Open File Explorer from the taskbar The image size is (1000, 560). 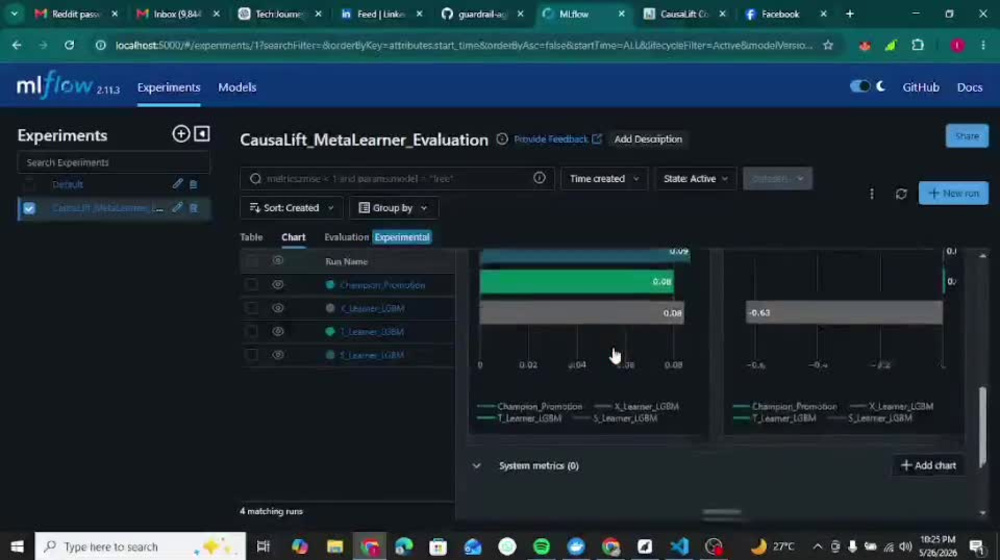[x=335, y=547]
